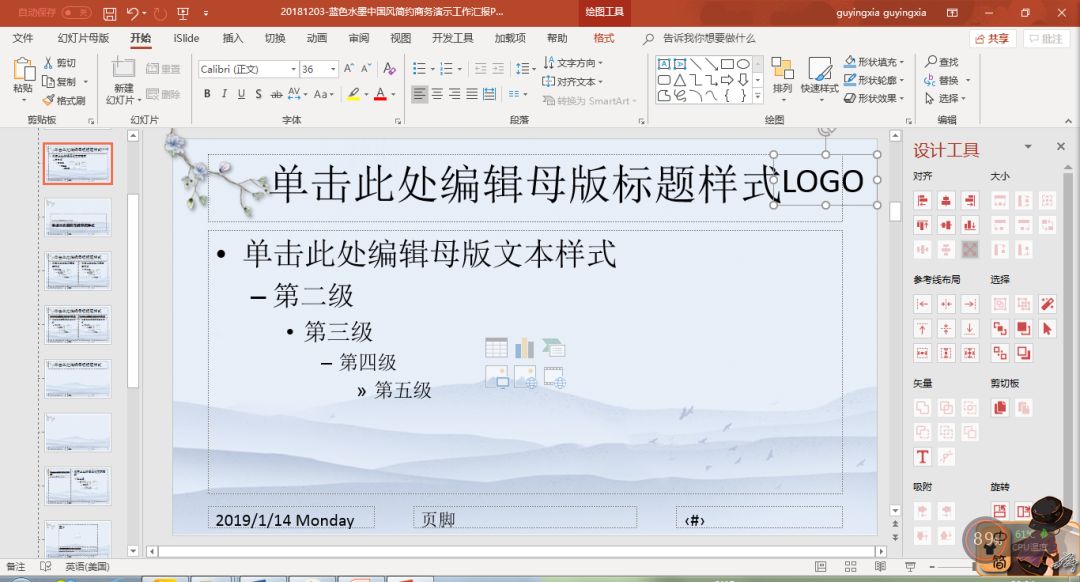Switch to the iSlide ribbon tab
Screen dimensions: 1080x582
tap(185, 37)
